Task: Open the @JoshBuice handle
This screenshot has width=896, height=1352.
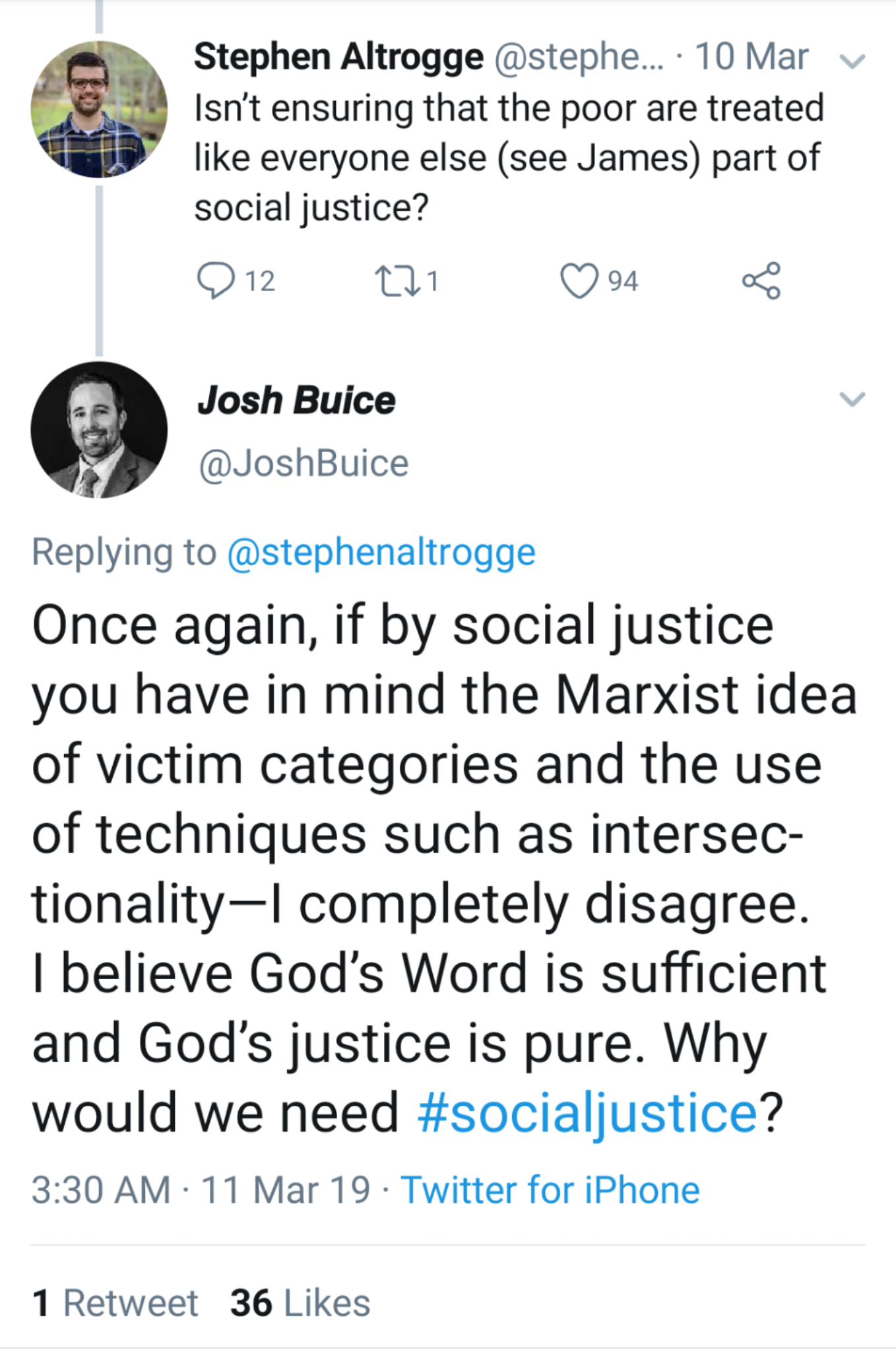Action: coord(304,463)
